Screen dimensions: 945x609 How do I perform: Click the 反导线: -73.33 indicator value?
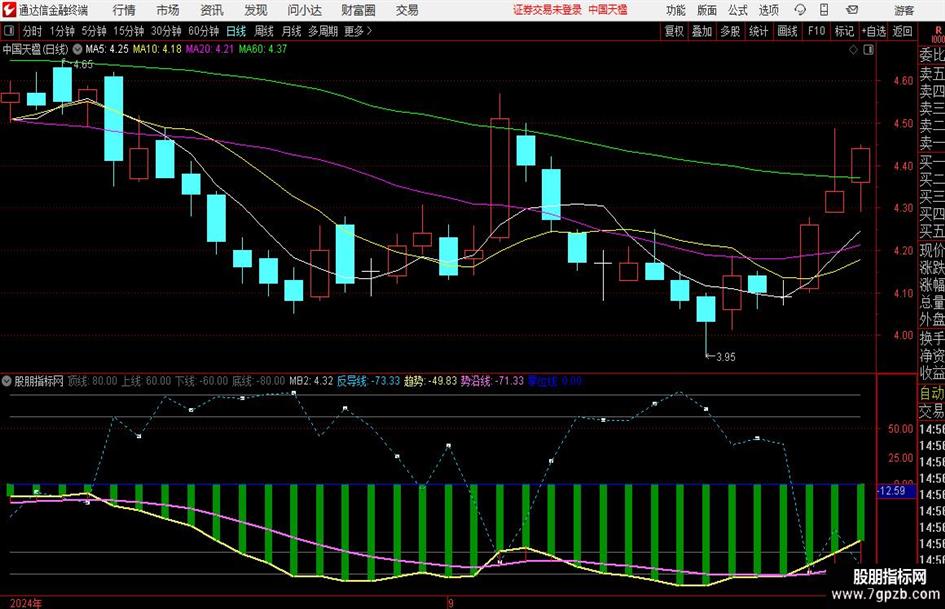click(x=368, y=381)
